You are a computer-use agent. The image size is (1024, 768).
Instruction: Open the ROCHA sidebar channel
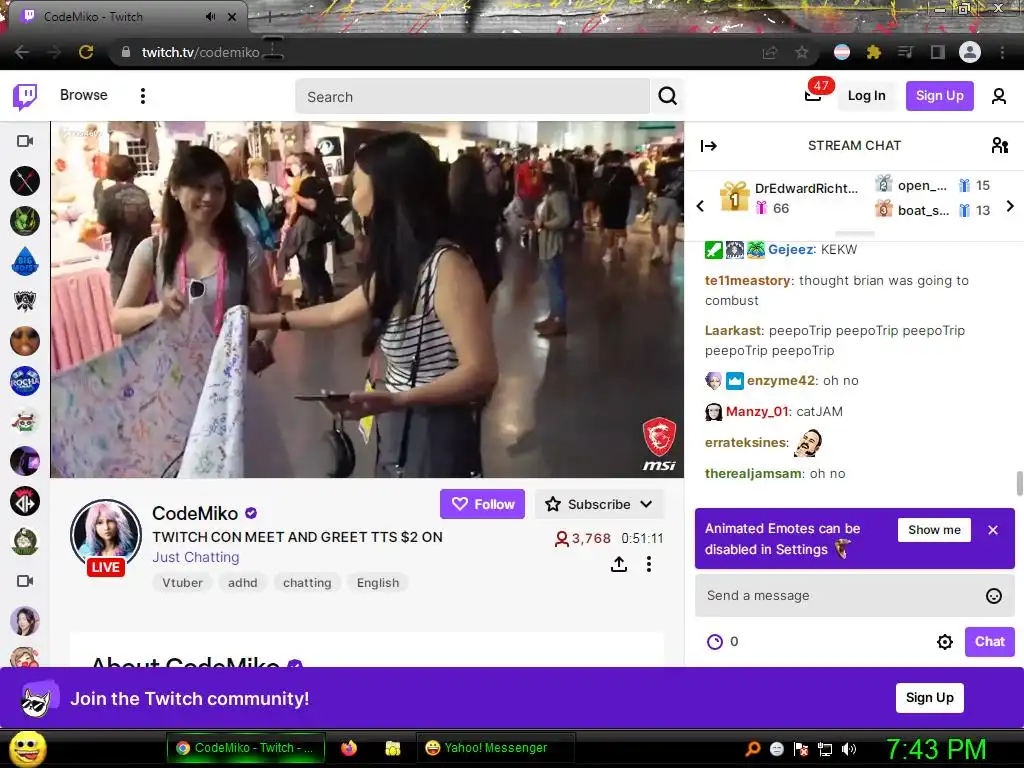pos(25,381)
